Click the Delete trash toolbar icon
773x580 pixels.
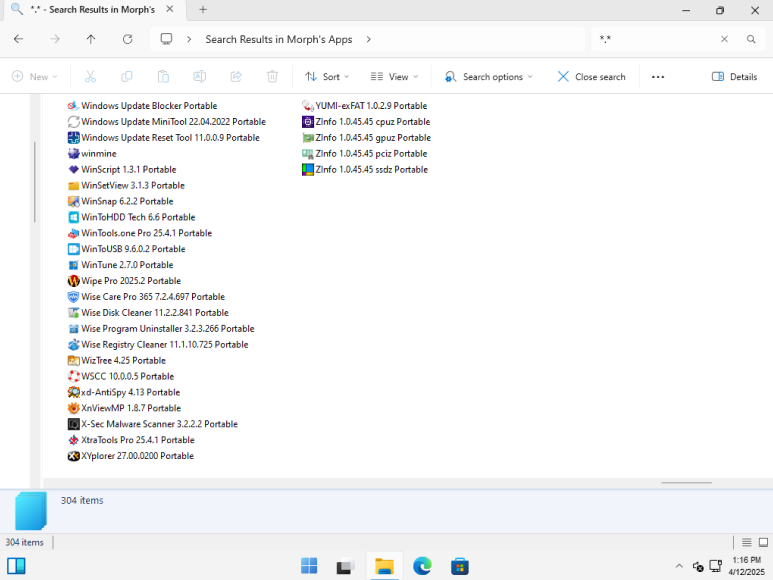(272, 77)
